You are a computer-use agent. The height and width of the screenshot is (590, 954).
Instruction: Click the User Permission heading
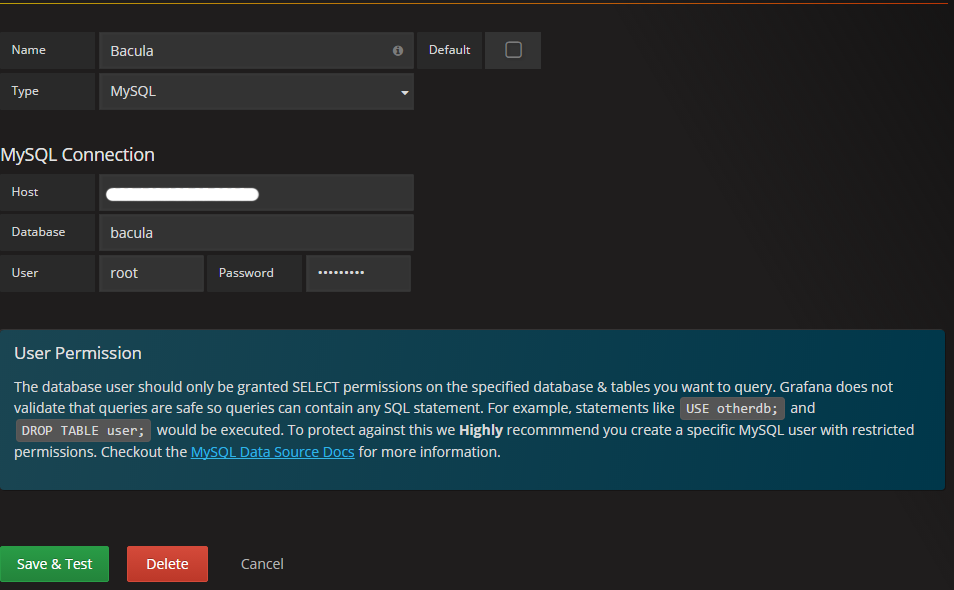pos(78,353)
